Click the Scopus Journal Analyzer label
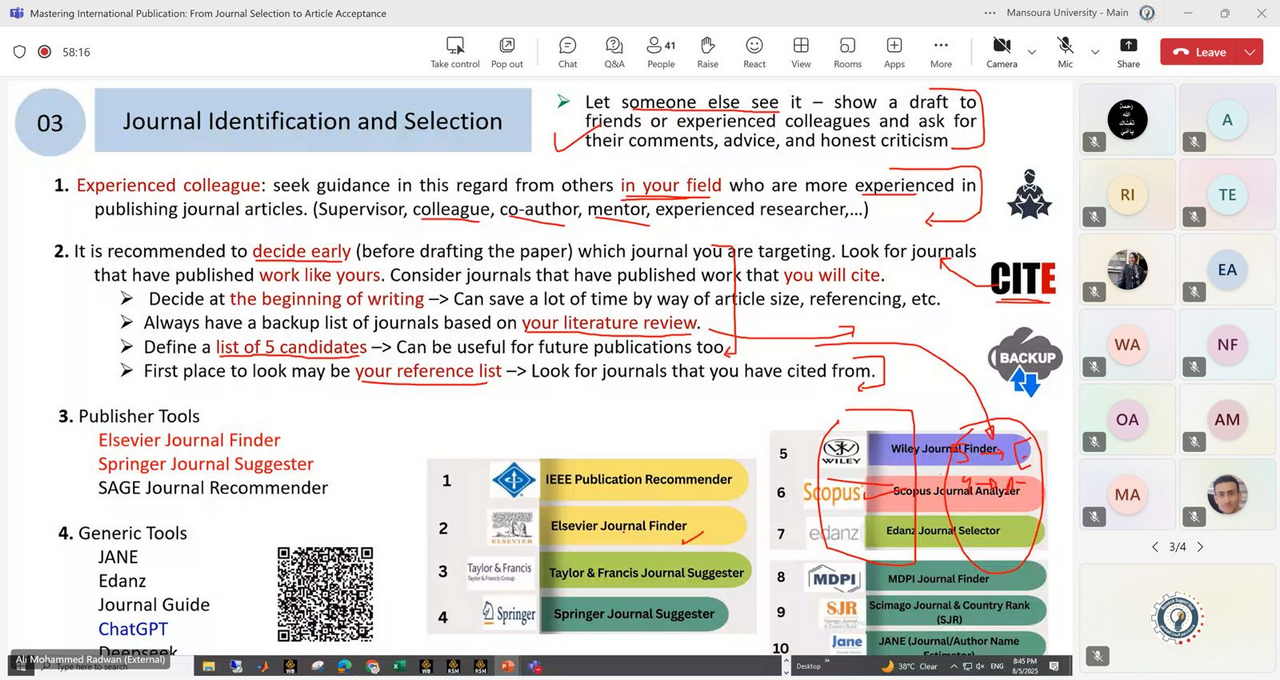Screen dimensions: 1280x680 coord(956,491)
